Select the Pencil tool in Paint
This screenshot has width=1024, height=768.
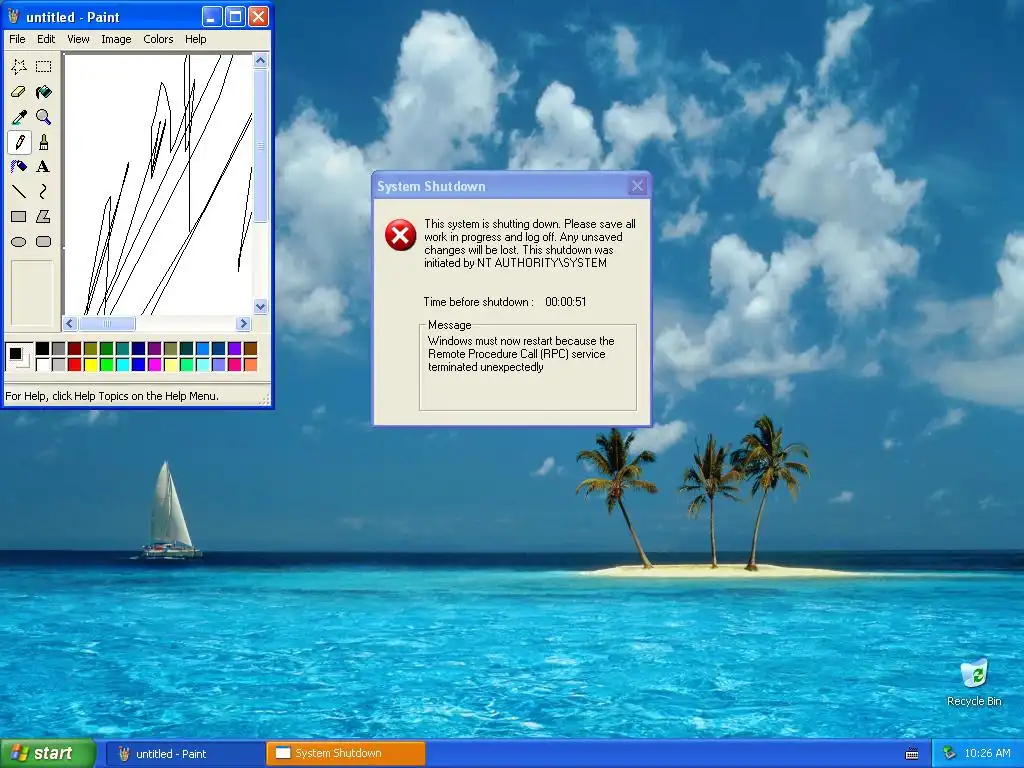[x=19, y=142]
